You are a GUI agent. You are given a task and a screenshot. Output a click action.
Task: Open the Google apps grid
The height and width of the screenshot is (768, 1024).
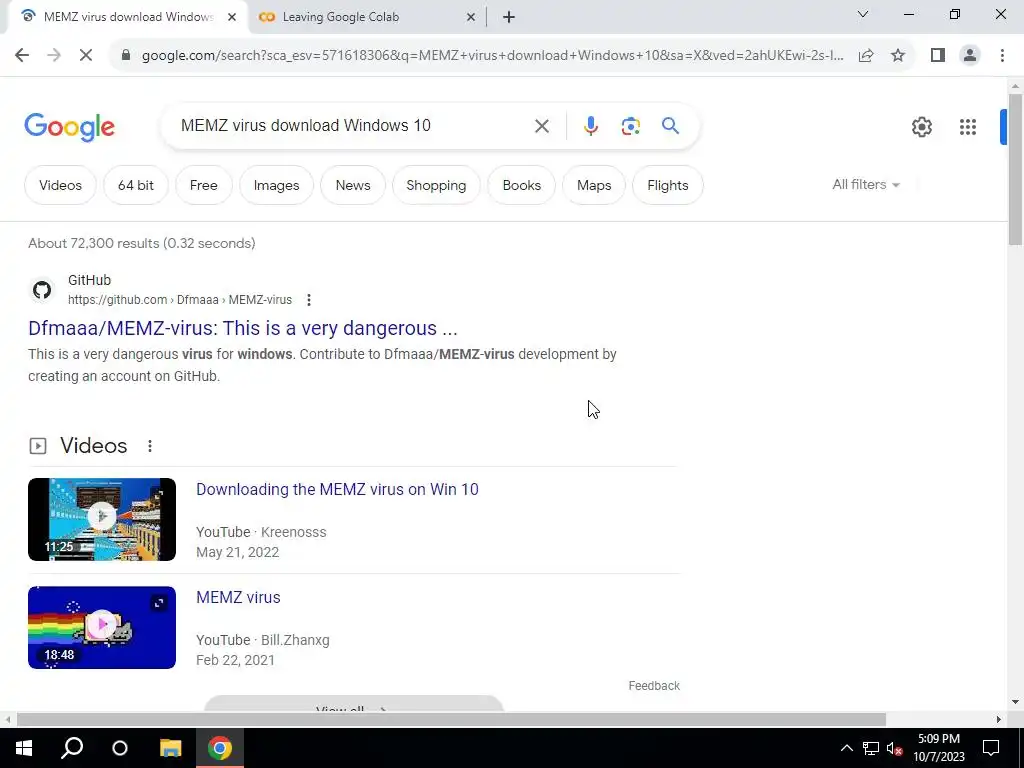(968, 127)
